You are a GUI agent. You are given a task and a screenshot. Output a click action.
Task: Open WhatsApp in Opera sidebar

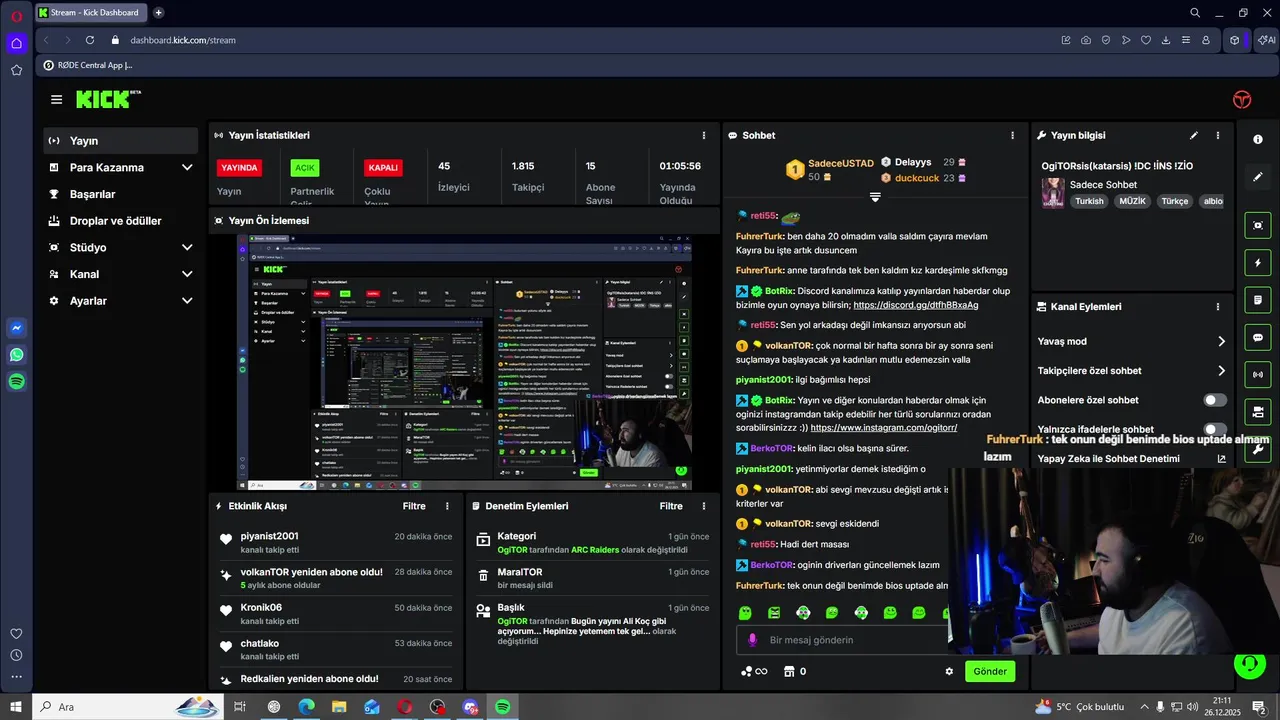16,355
